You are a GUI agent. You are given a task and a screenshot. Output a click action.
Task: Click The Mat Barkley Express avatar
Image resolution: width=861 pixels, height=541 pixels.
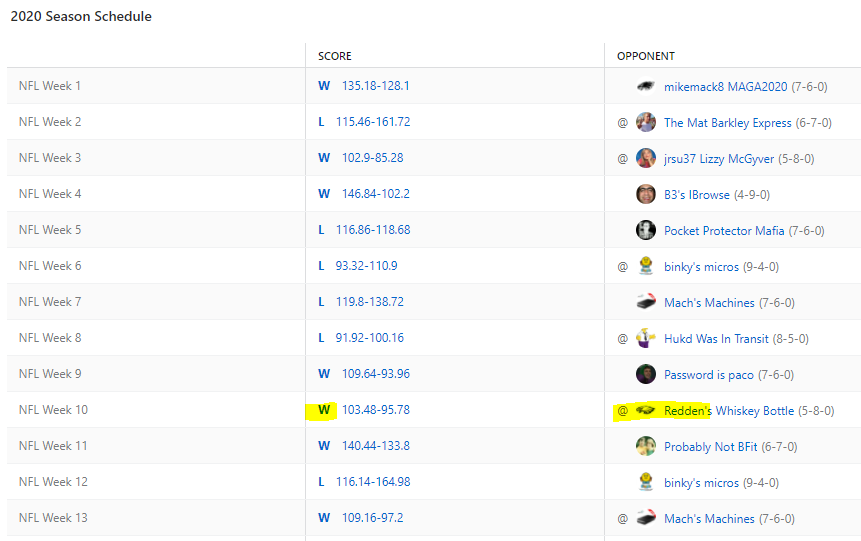[646, 122]
